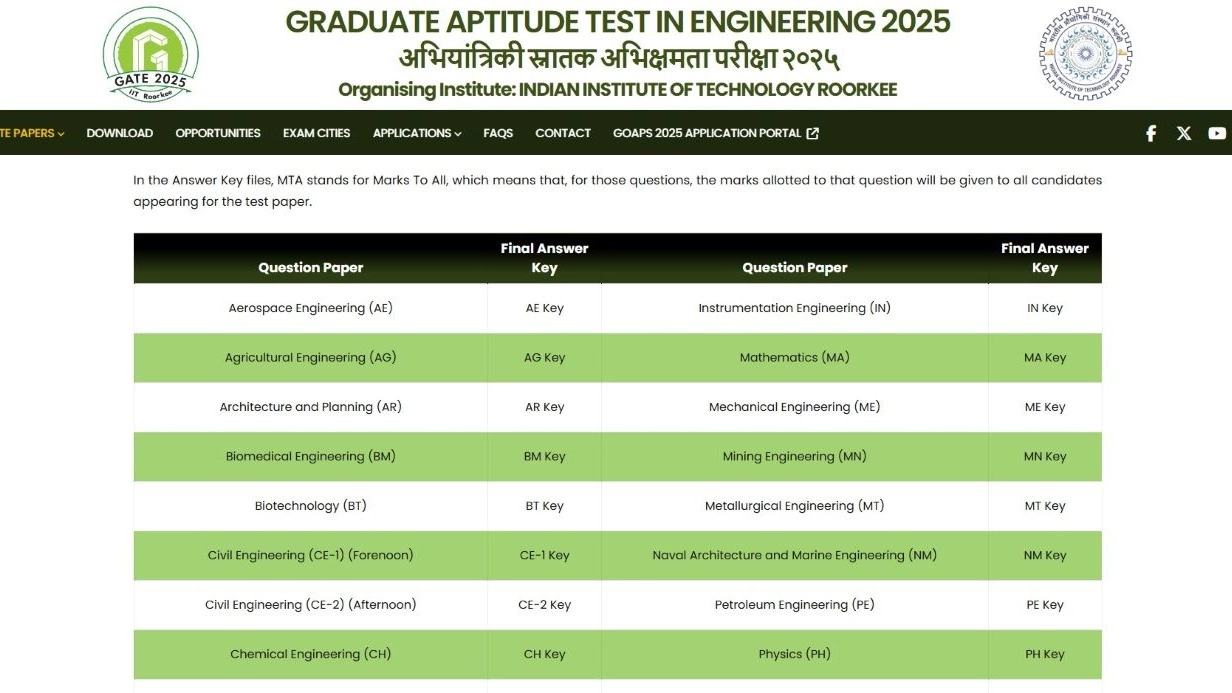Open the MA Key for Mathematics
This screenshot has height=693, width=1232.
coord(1045,357)
